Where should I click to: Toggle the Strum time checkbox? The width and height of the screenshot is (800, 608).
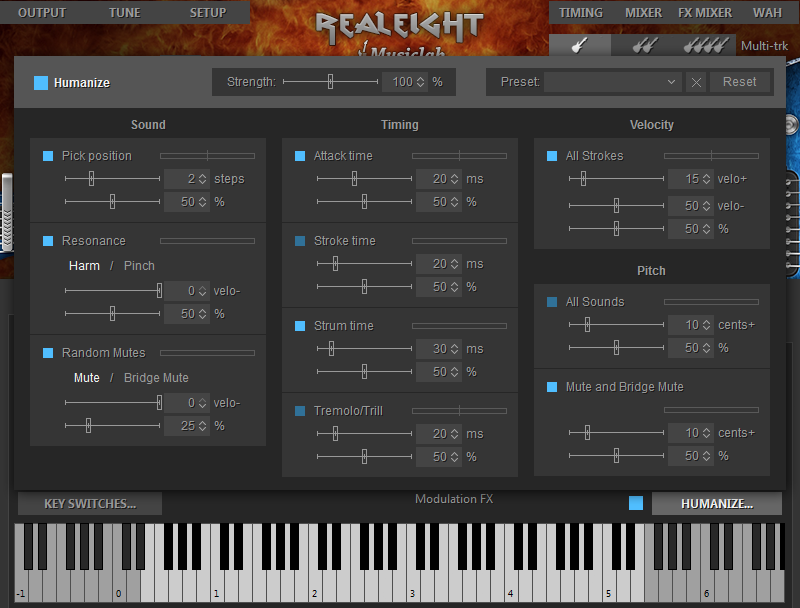pyautogui.click(x=300, y=326)
